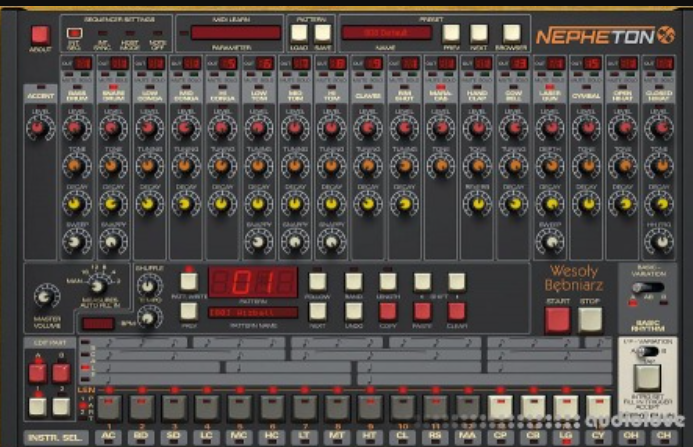Open the Hi Tom OUT selector
The image size is (693, 447).
point(337,64)
